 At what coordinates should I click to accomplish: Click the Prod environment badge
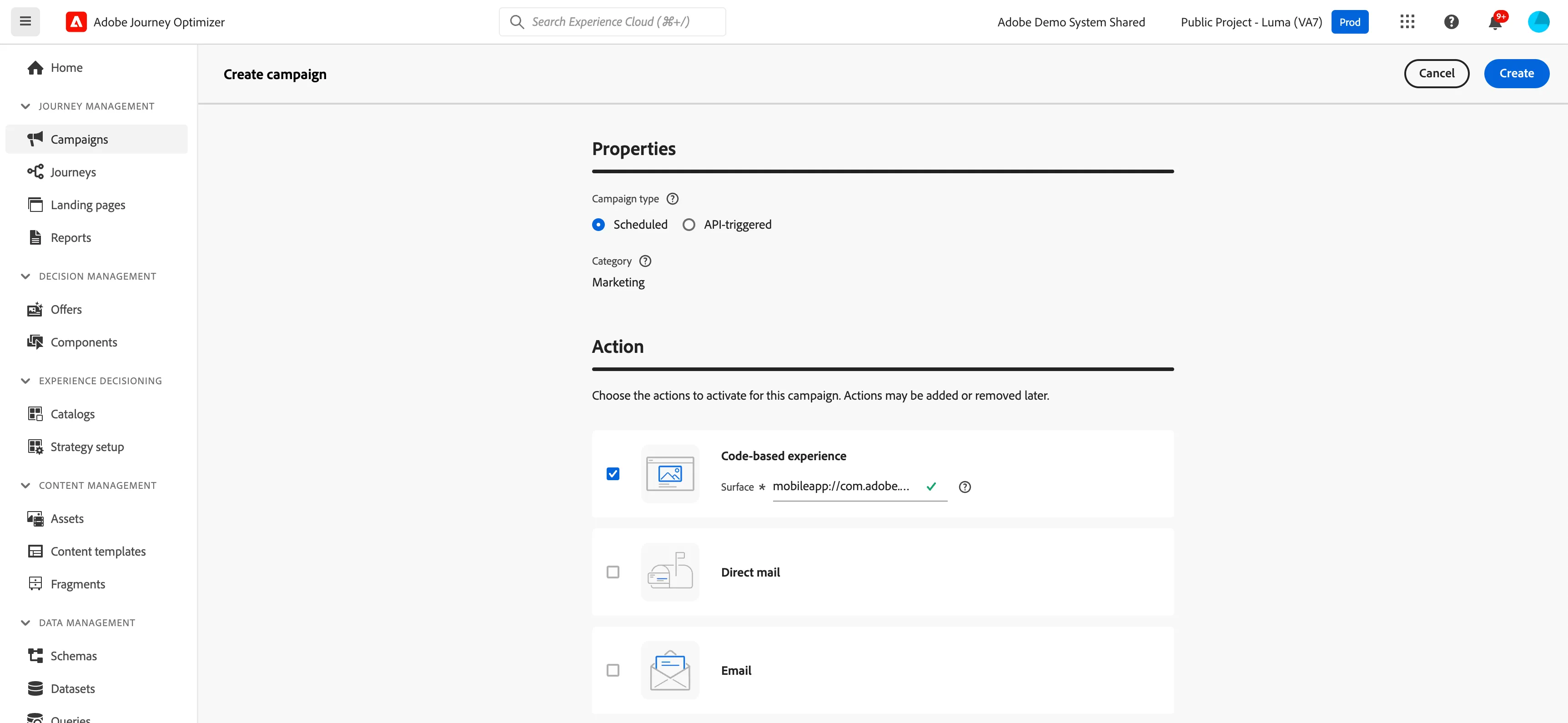coord(1349,22)
